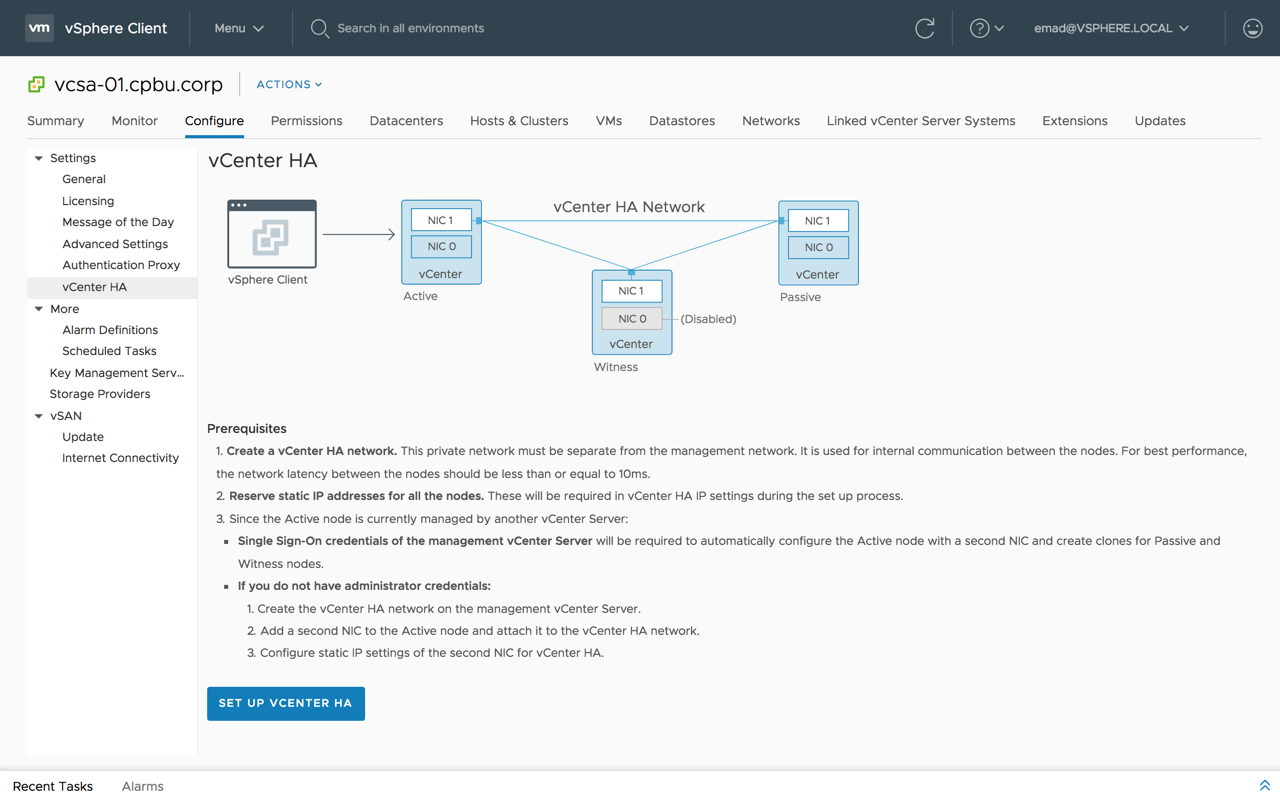This screenshot has height=800, width=1280.
Task: Open the emad@VSPHERE.LOCAL user dropdown
Action: tap(1111, 28)
